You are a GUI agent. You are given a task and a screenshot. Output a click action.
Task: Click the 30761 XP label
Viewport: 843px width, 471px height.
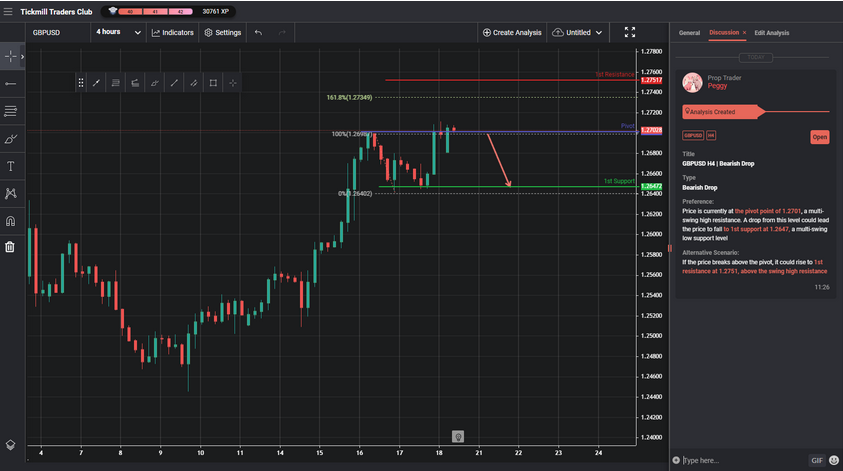216,11
